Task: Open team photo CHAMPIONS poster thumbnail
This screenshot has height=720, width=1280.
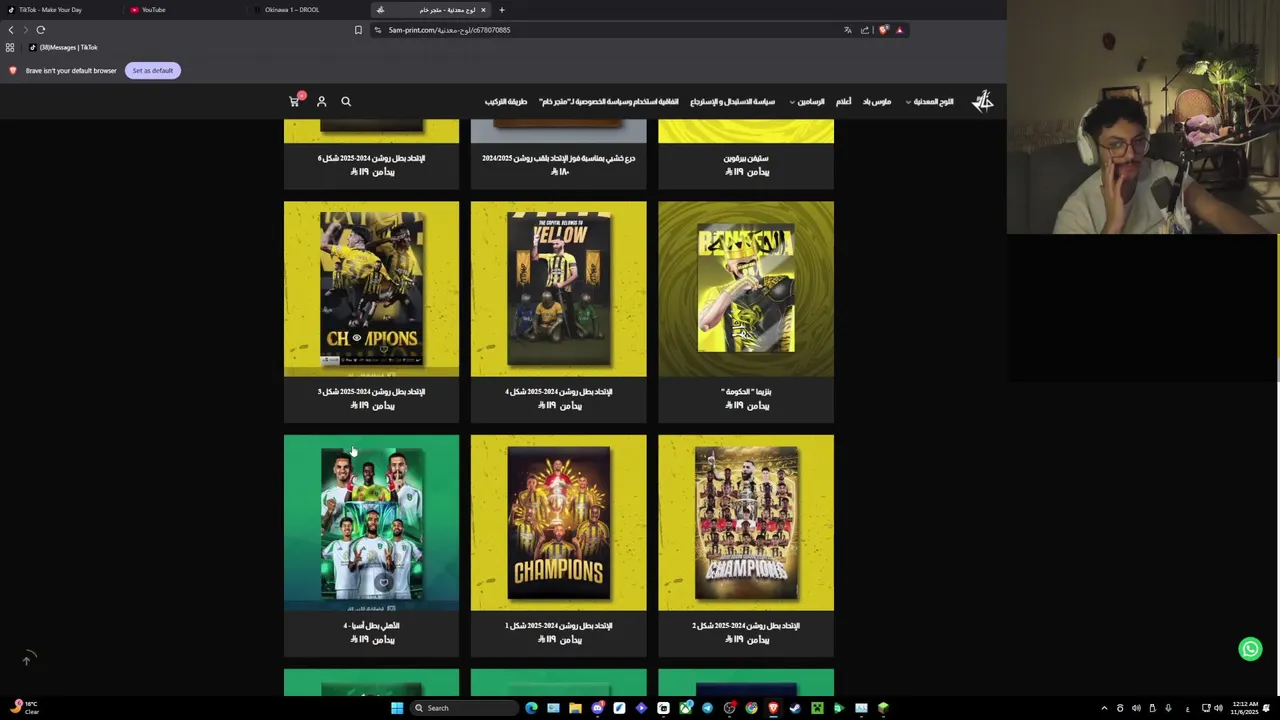Action: point(746,522)
